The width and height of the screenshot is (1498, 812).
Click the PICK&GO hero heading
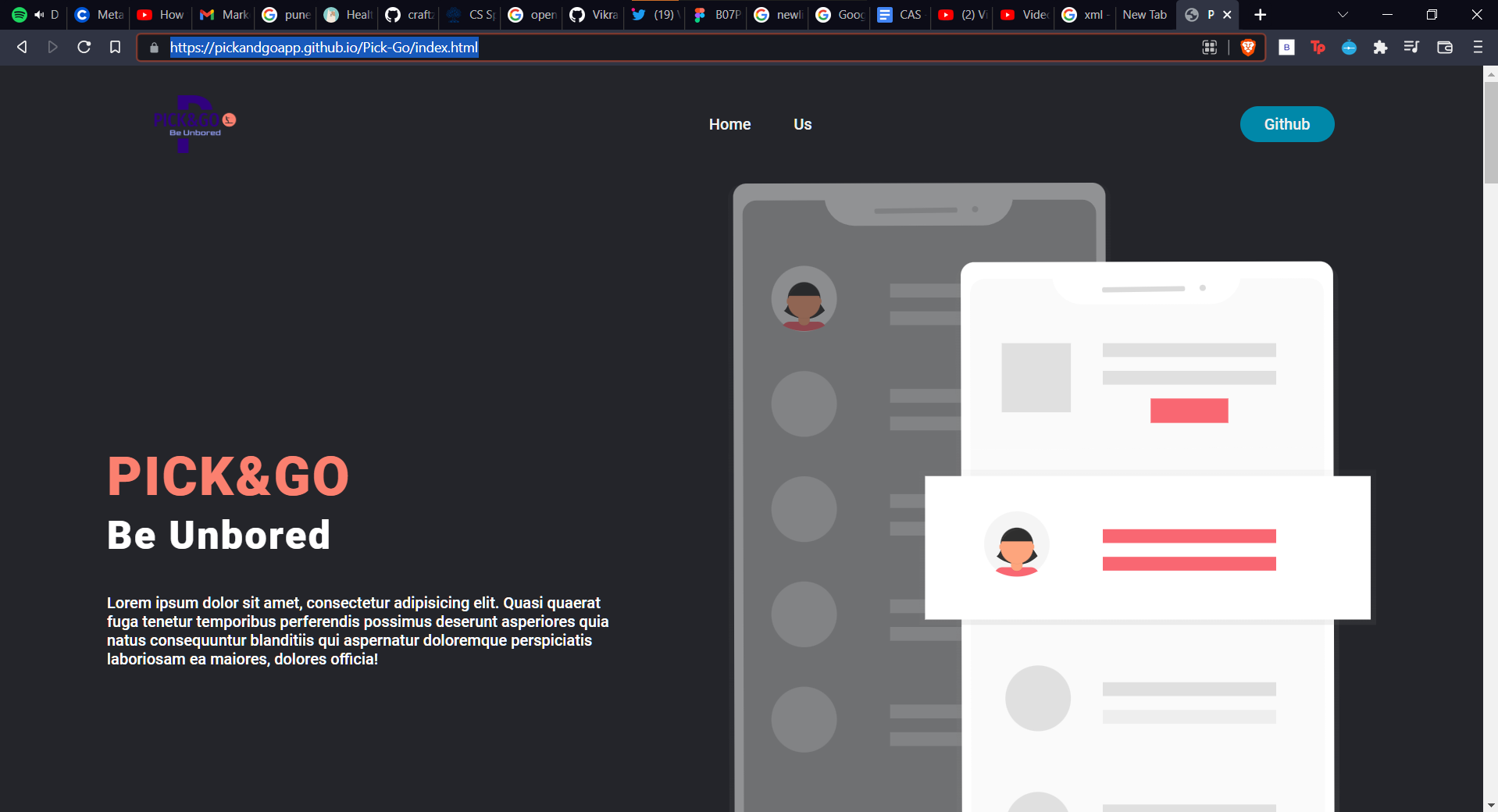tap(228, 476)
